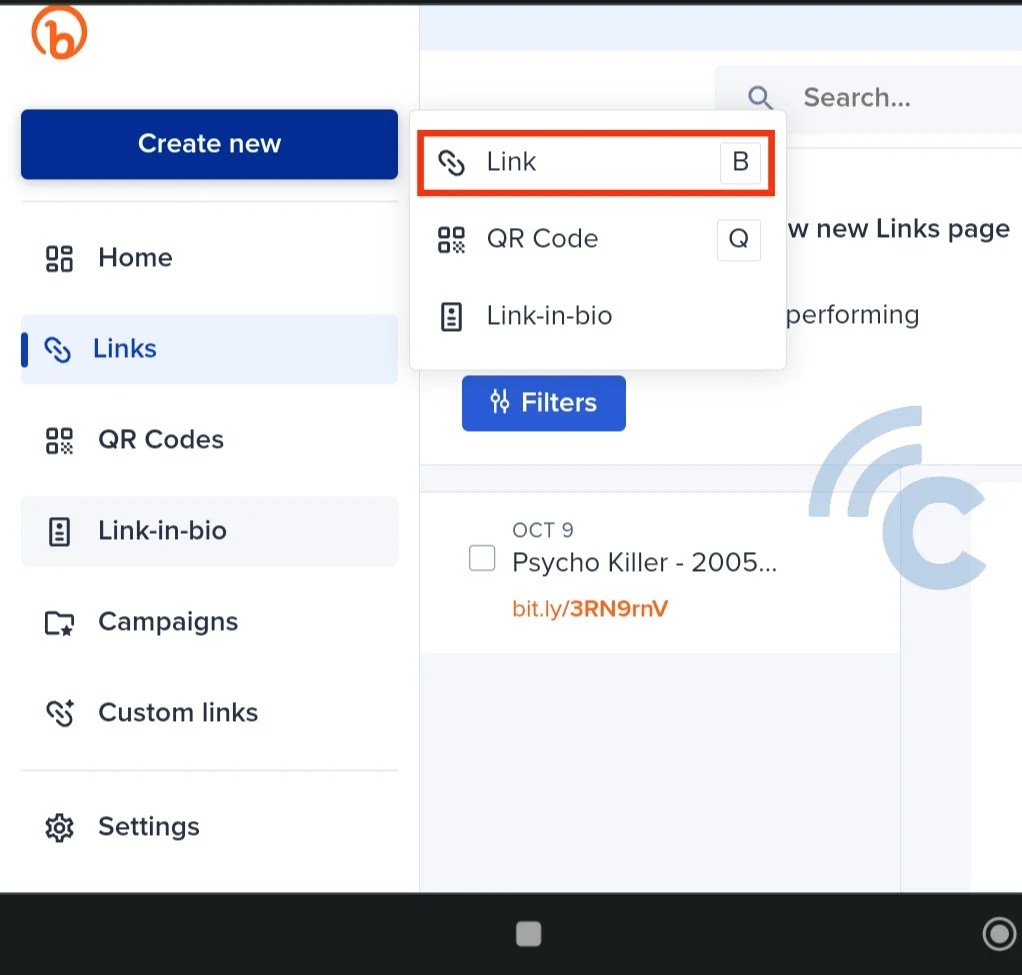Click the Filters sliders control
The image size is (1022, 975).
click(543, 403)
